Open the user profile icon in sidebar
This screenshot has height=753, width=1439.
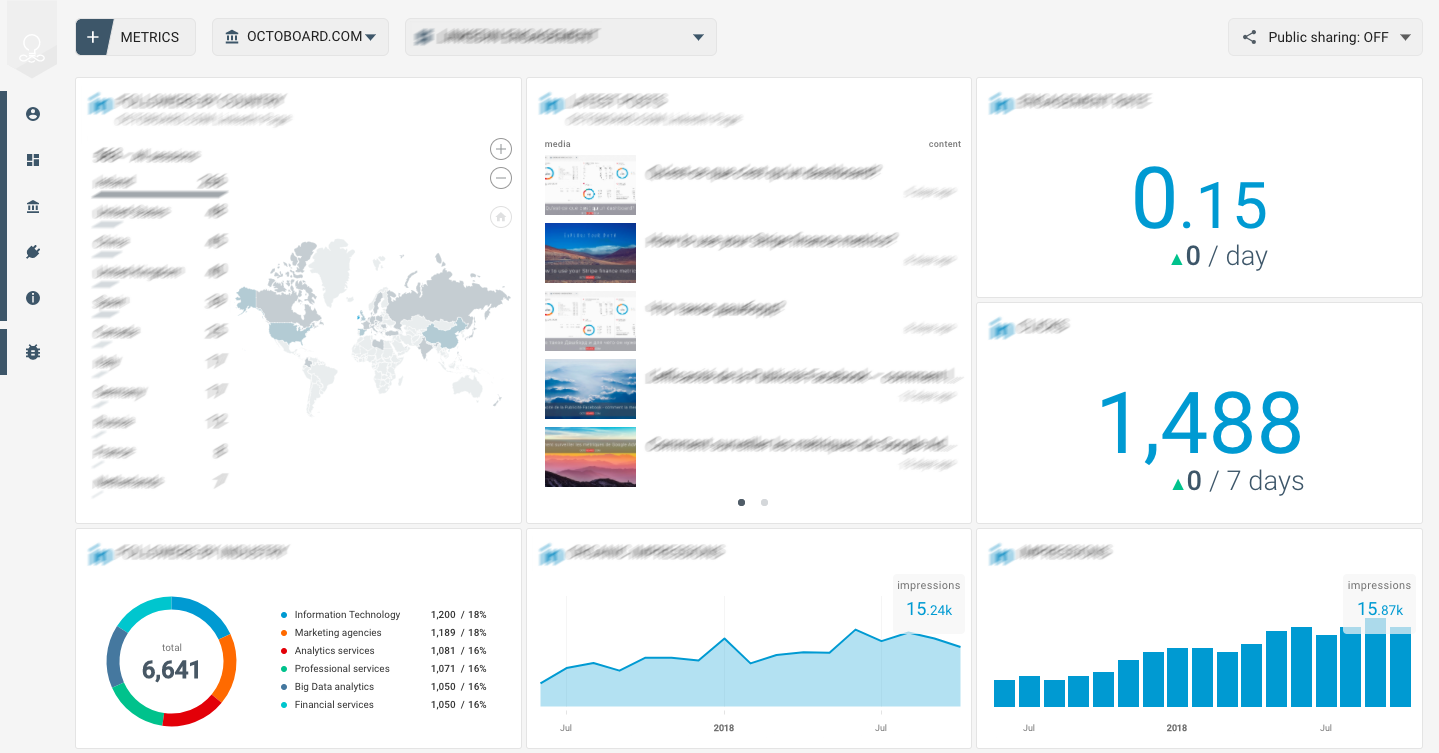click(32, 114)
